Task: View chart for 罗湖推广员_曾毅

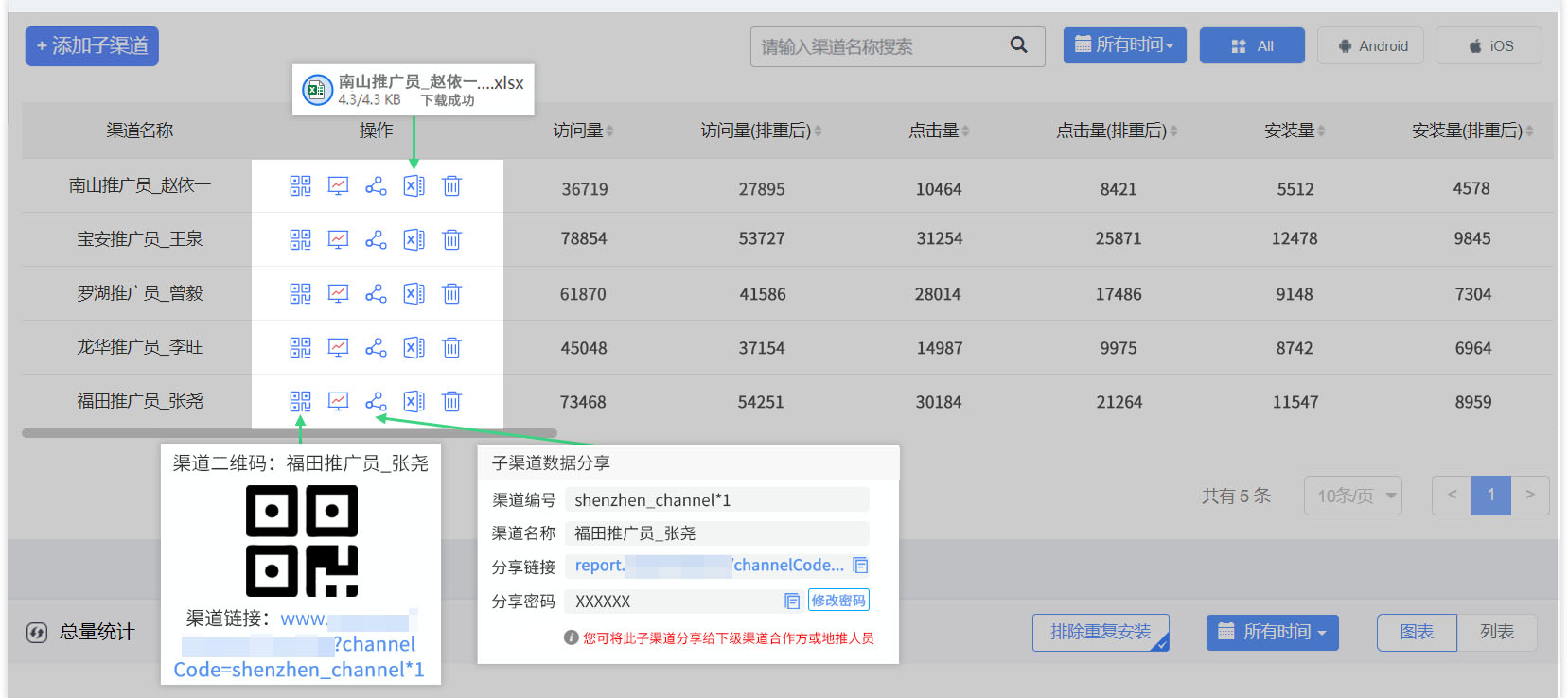Action: click(338, 294)
